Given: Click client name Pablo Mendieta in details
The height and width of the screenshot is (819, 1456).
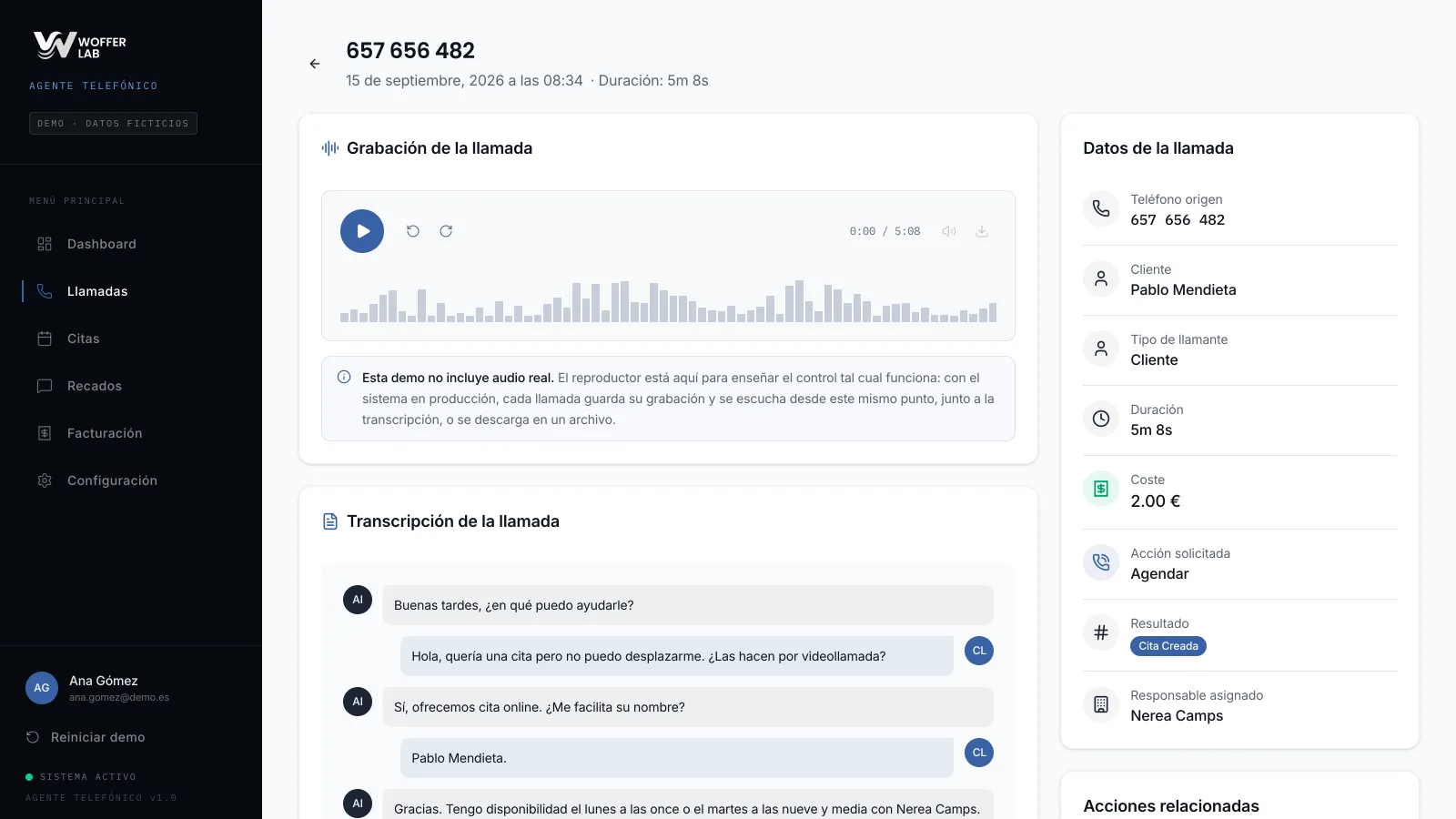Looking at the screenshot, I should tap(1183, 289).
